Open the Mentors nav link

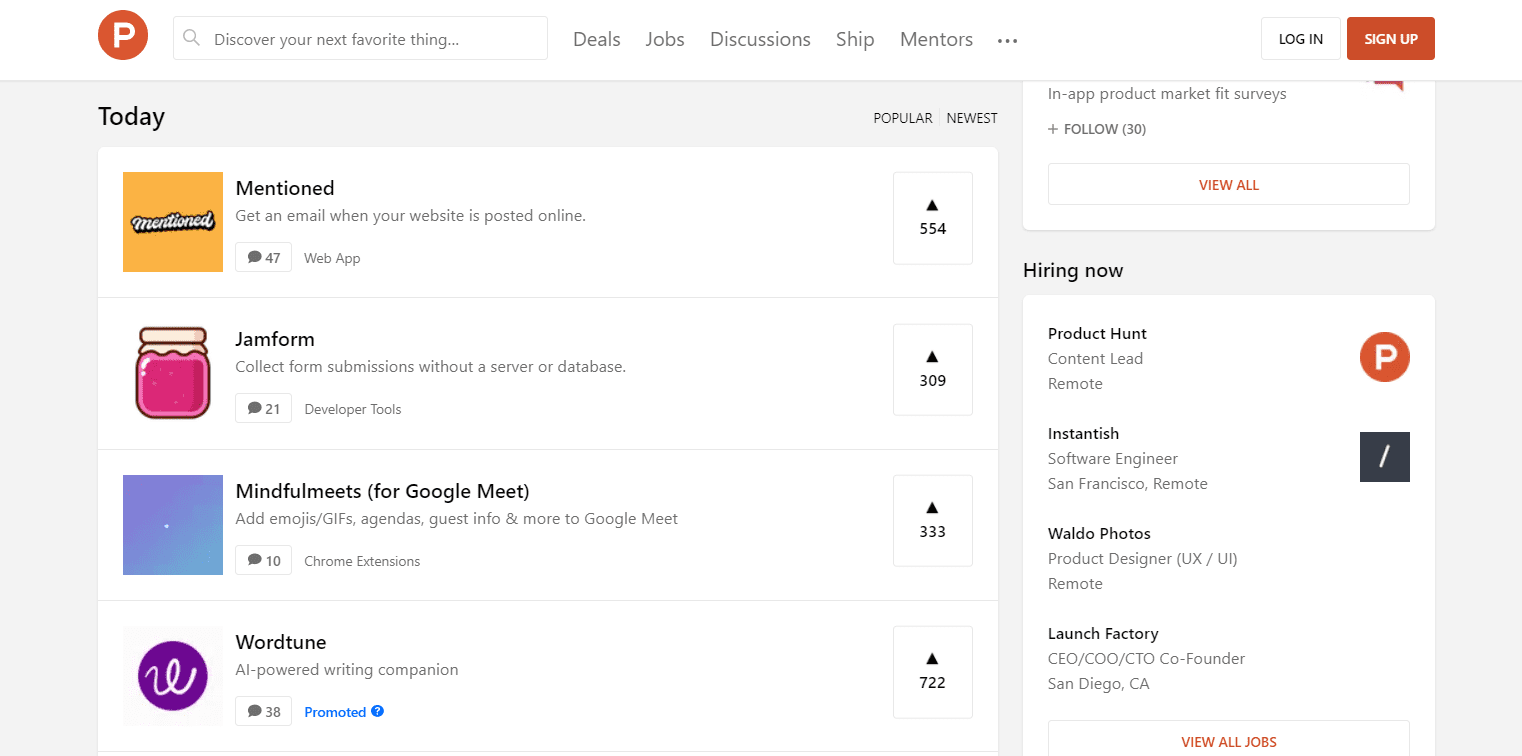pyautogui.click(x=936, y=39)
